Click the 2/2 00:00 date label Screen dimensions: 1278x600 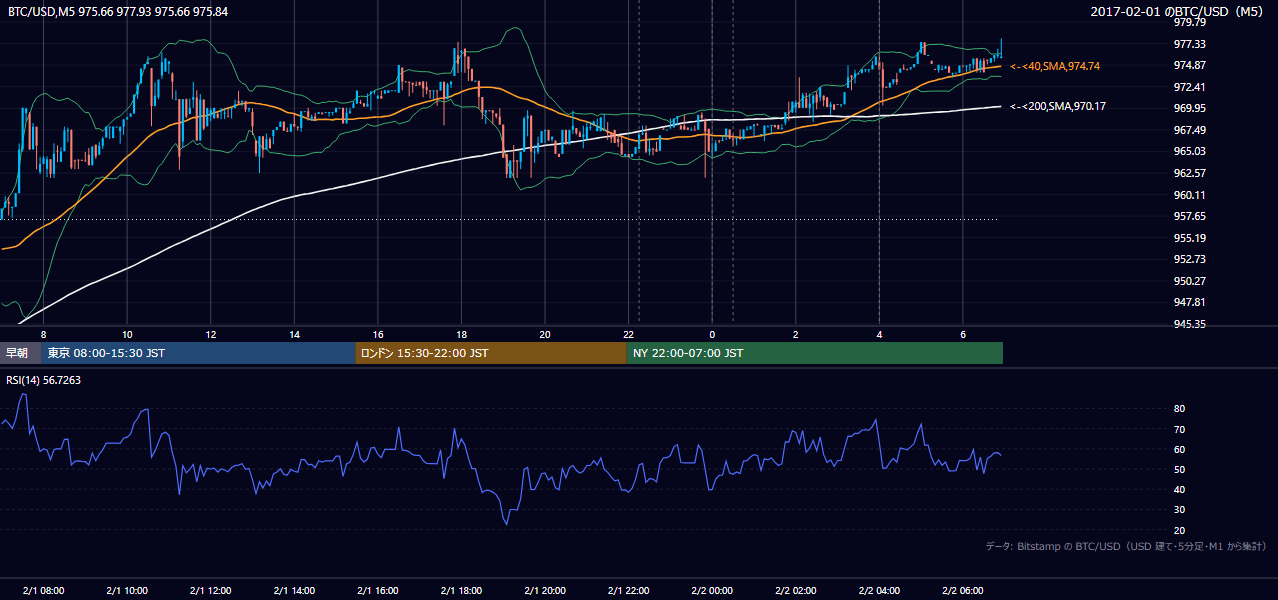712,590
